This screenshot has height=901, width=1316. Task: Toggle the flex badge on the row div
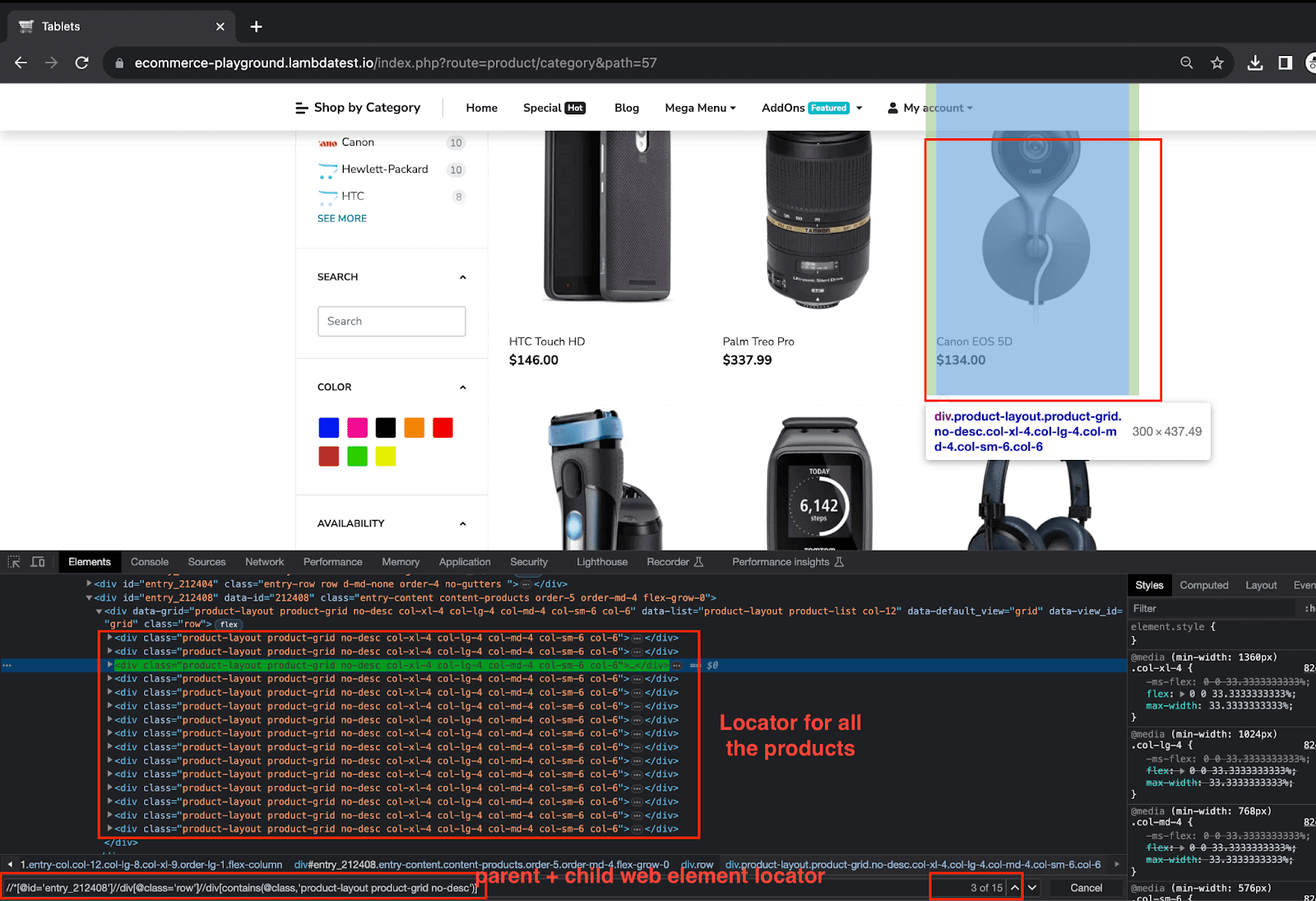pyautogui.click(x=229, y=624)
